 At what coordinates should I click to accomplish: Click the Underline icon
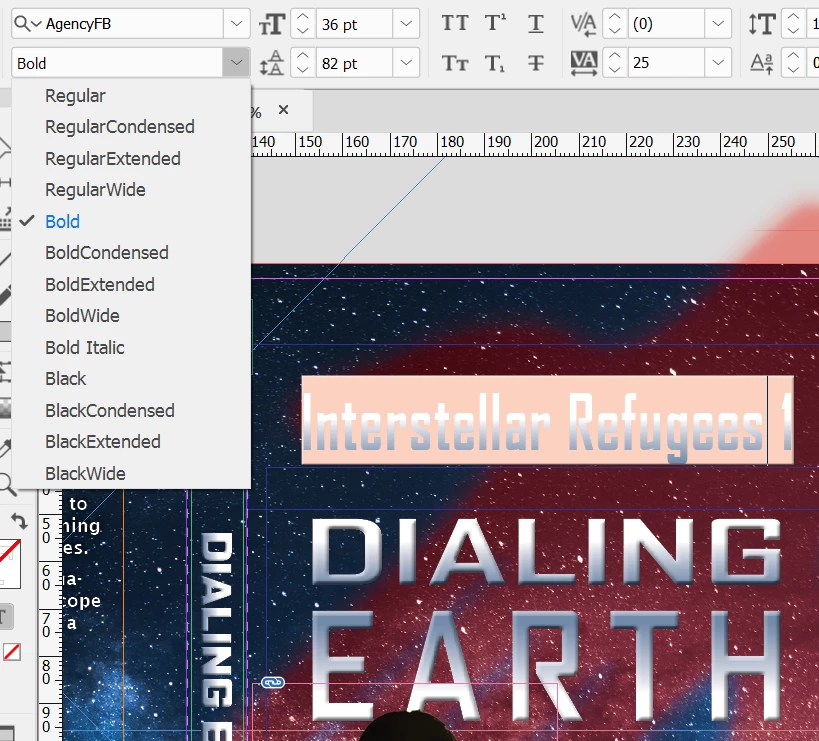[535, 24]
